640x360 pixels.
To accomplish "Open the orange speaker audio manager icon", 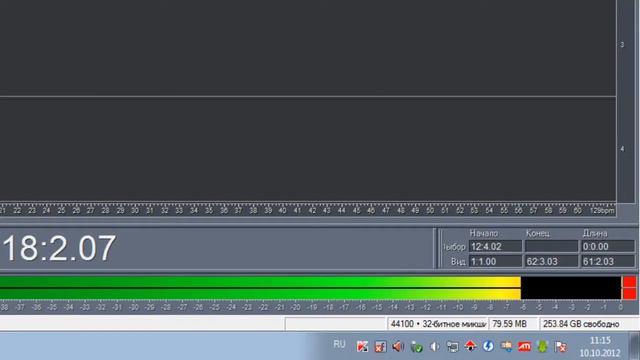I will pos(398,347).
